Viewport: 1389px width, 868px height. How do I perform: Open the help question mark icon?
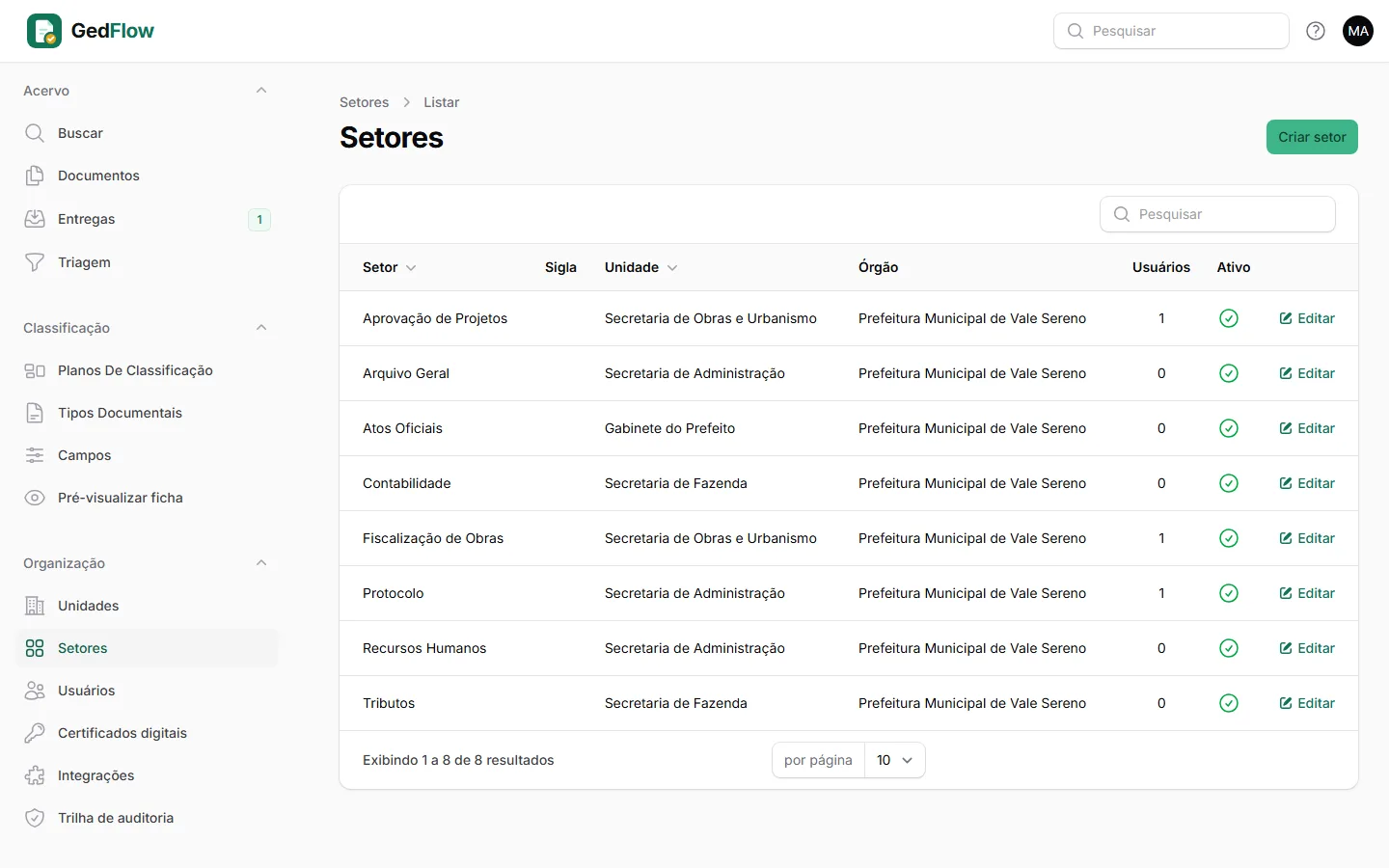[1316, 31]
